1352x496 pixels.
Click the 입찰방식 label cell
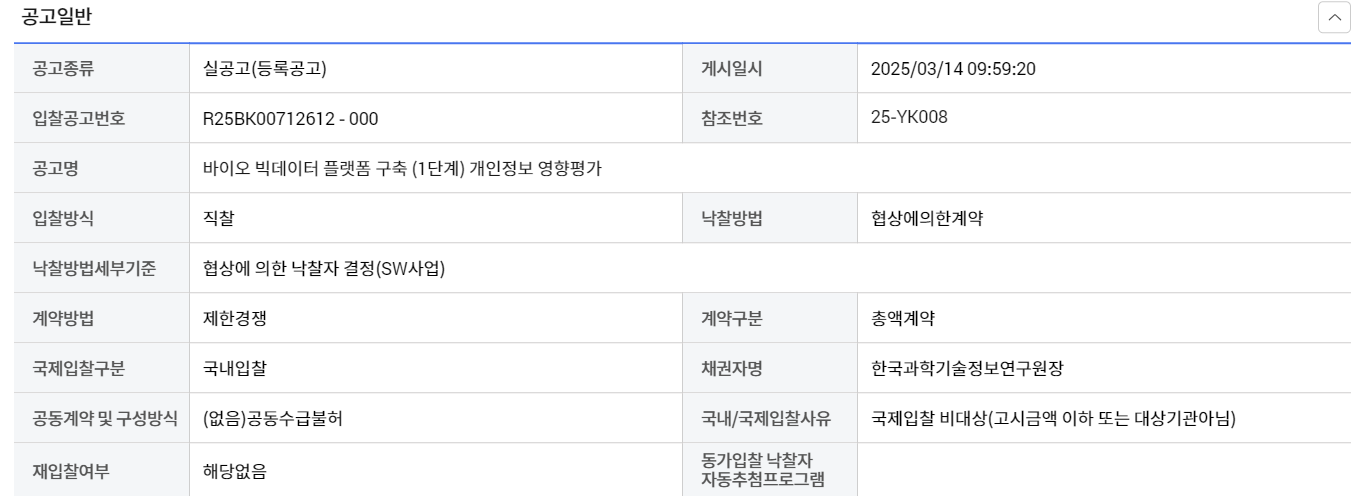click(102, 218)
